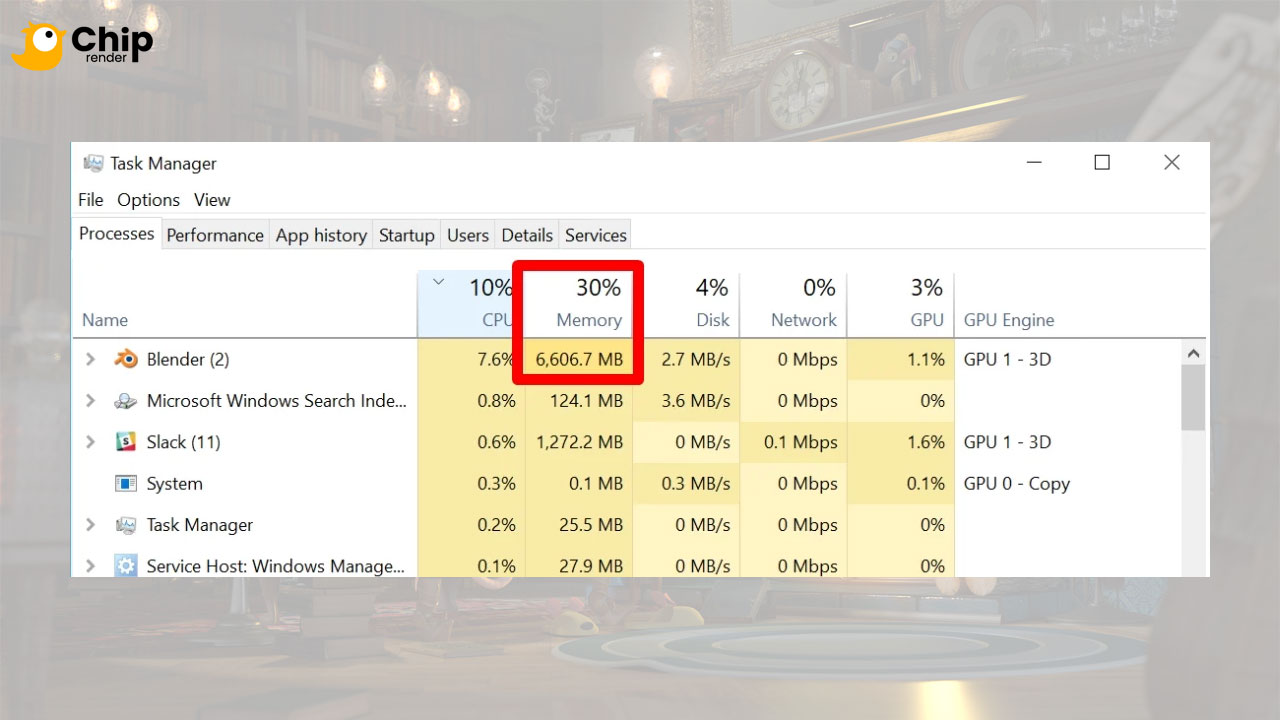Click the vertical scrollbar thumb
This screenshot has height=720, width=1280.
point(1193,398)
